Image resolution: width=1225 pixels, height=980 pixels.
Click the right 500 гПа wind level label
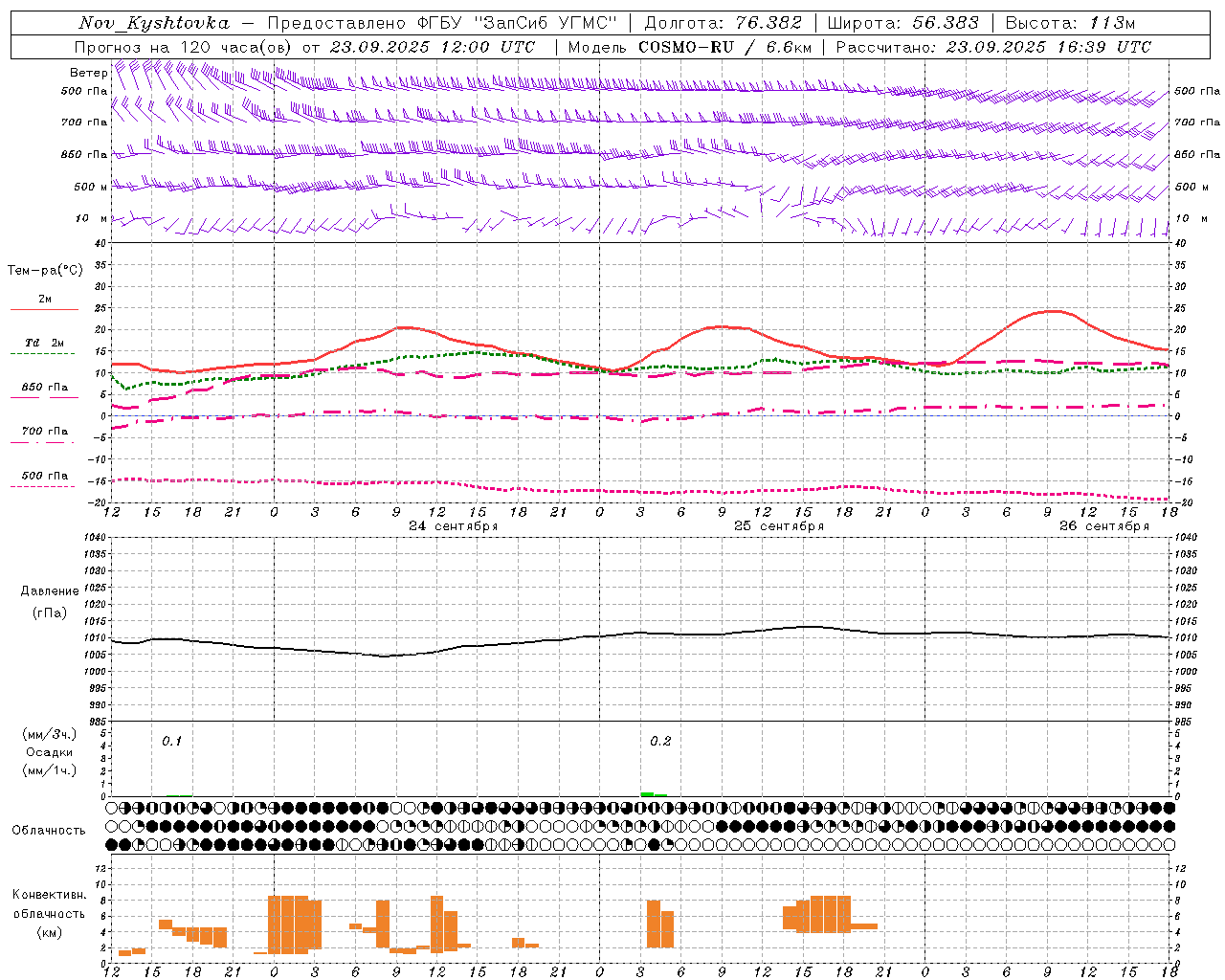coord(1197,91)
